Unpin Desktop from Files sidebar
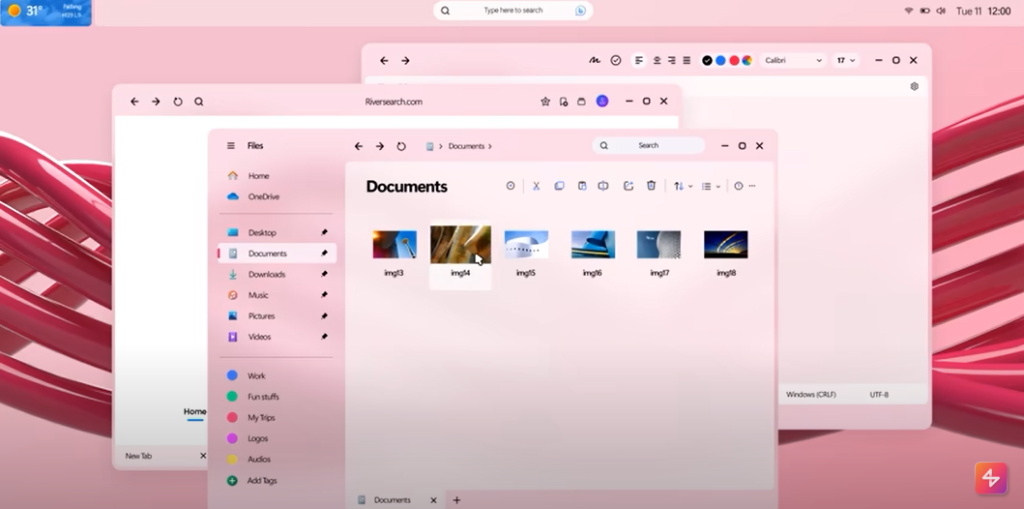This screenshot has width=1024, height=509. coord(325,233)
